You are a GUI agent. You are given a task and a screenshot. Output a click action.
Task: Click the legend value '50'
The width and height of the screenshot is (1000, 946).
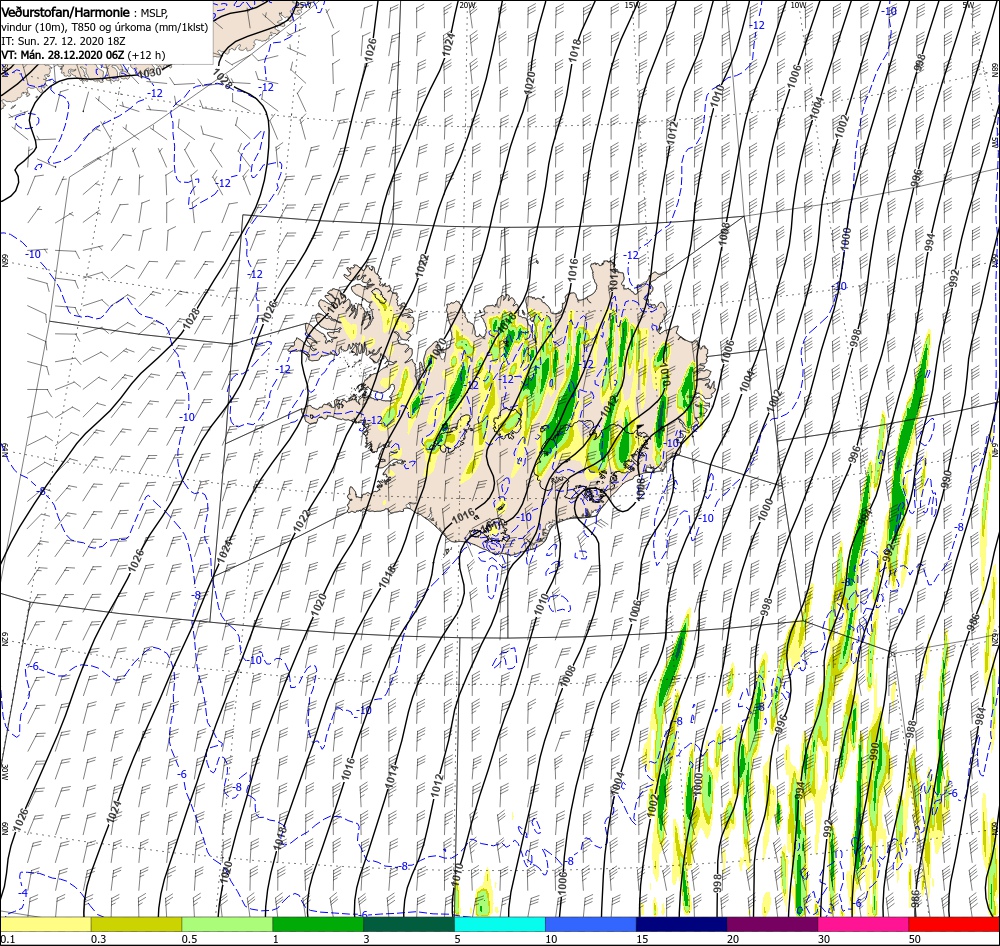[915, 939]
